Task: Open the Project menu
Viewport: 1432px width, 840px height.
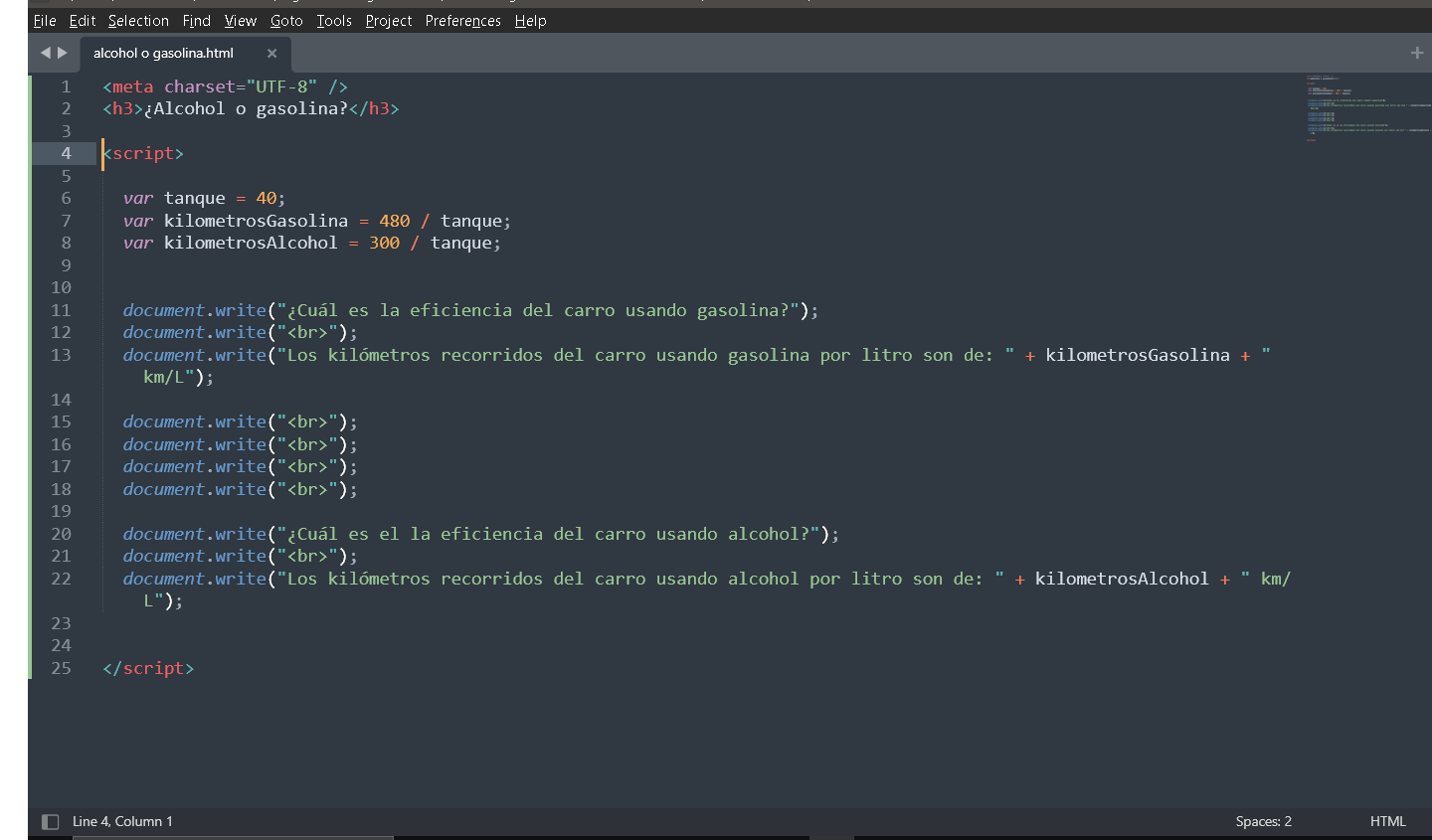Action: pos(389,21)
